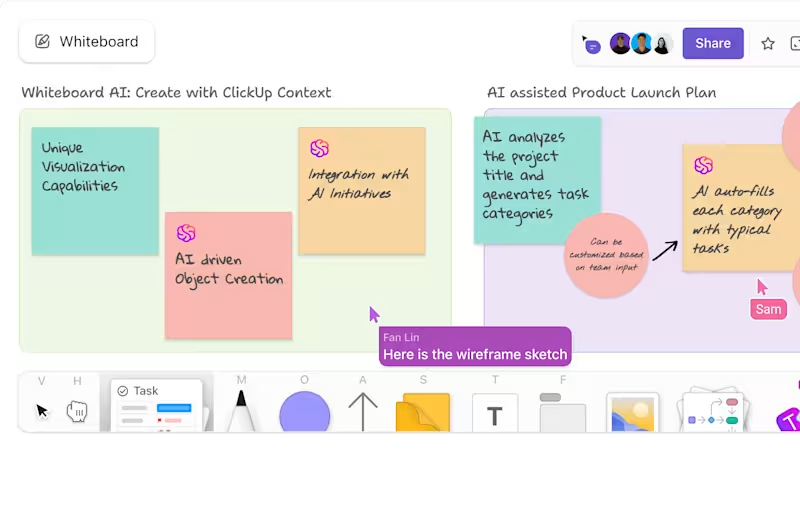Toggle the cursor chat comment icon
This screenshot has width=800, height=519.
coord(592,44)
